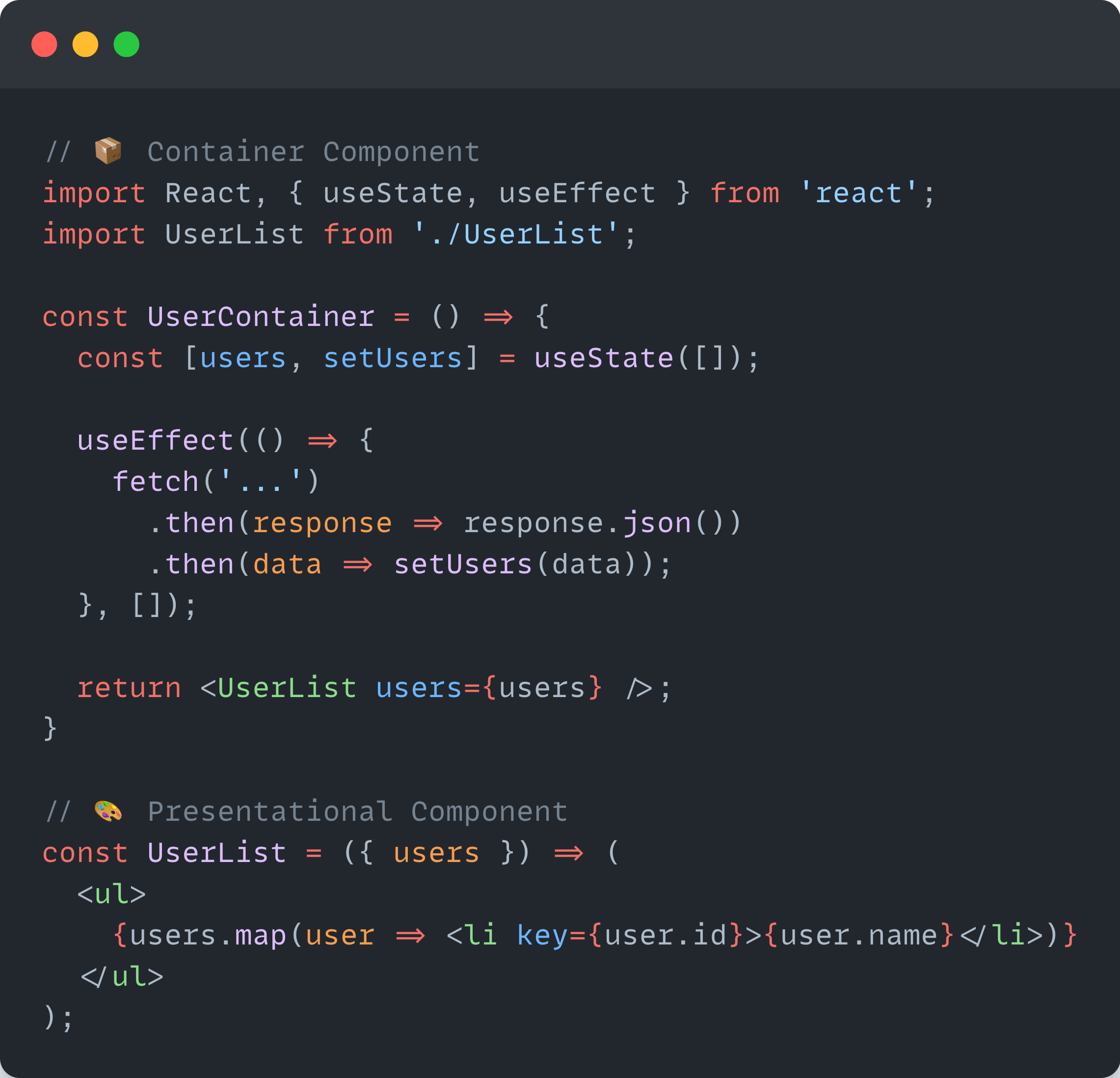Image resolution: width=1120 pixels, height=1078 pixels.
Task: Click the 📦 package emoji icon
Action: 108,150
